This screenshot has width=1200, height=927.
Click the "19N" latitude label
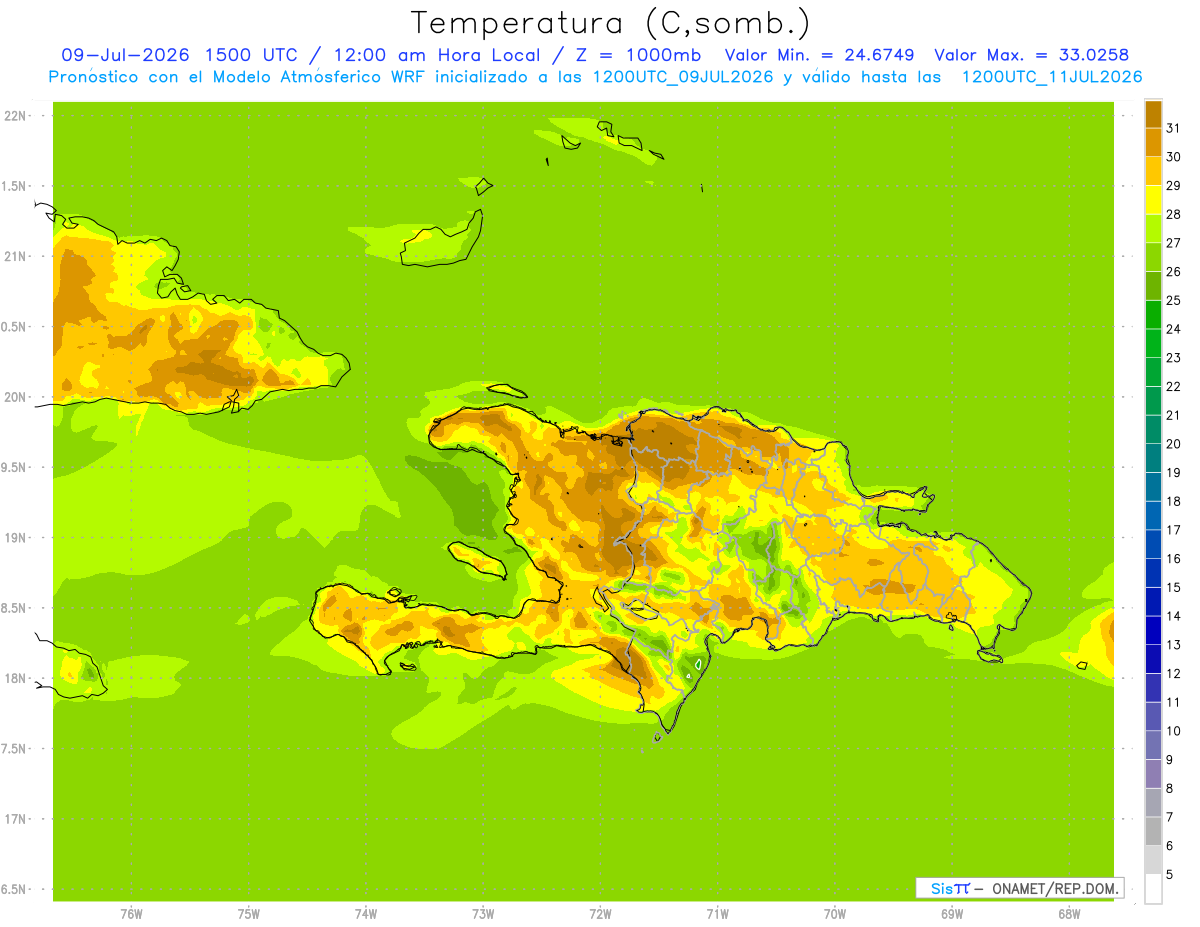[x=15, y=538]
